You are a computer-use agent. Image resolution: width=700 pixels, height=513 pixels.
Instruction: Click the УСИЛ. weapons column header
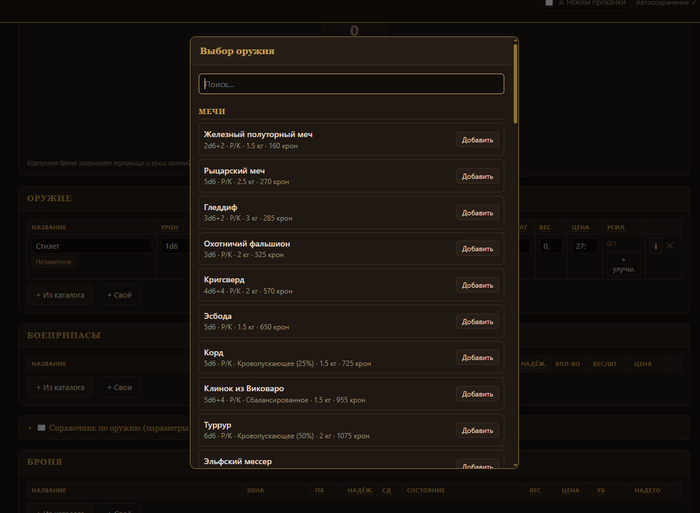616,227
